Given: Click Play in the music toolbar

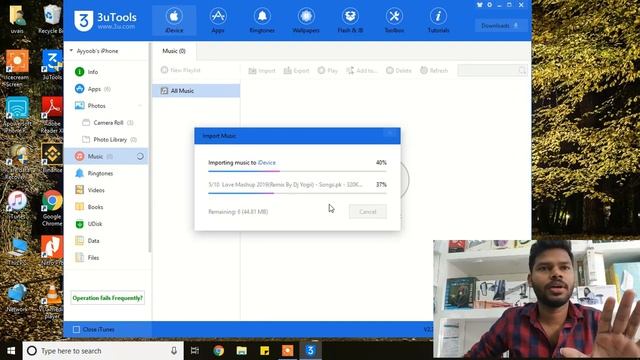Looking at the screenshot, I should point(328,71).
